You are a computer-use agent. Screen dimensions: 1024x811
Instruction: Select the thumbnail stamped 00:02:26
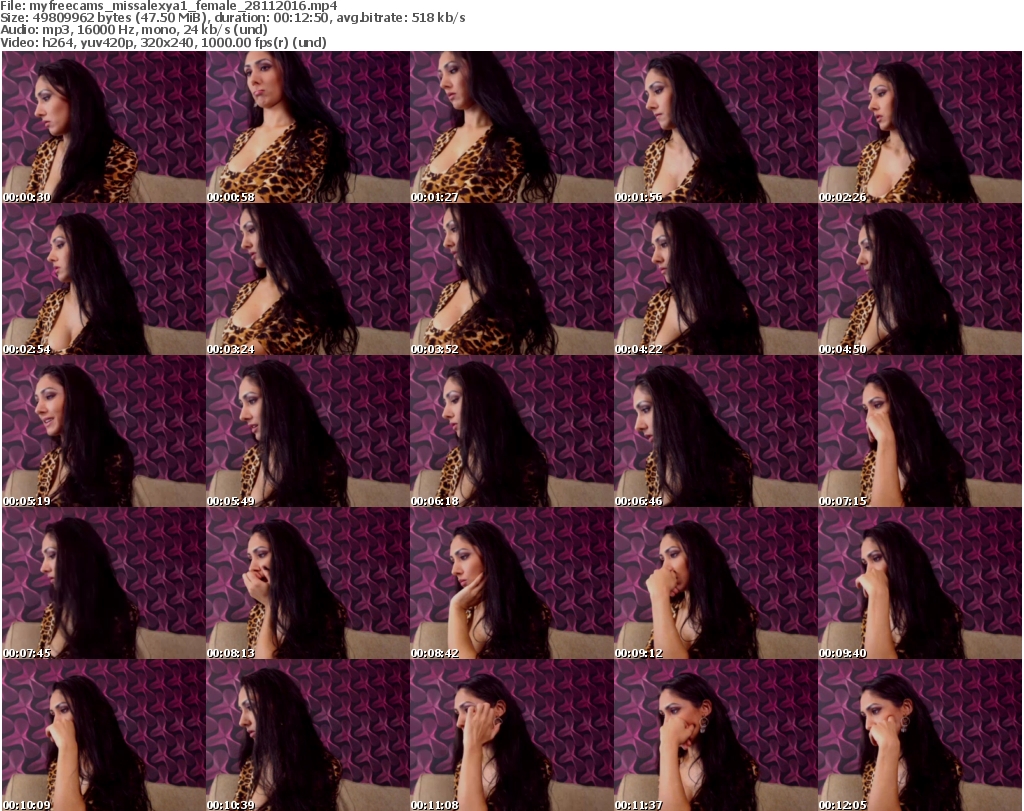pyautogui.click(x=920, y=127)
